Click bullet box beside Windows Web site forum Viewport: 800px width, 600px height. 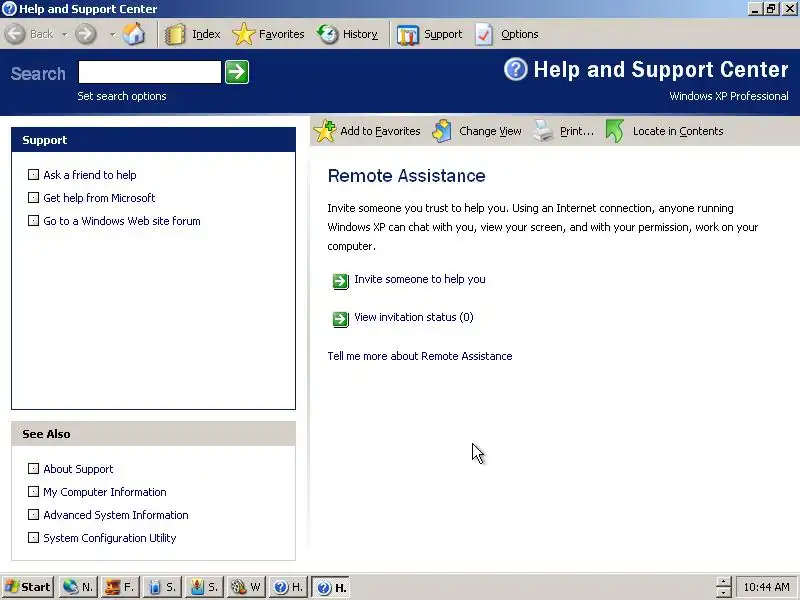point(33,220)
